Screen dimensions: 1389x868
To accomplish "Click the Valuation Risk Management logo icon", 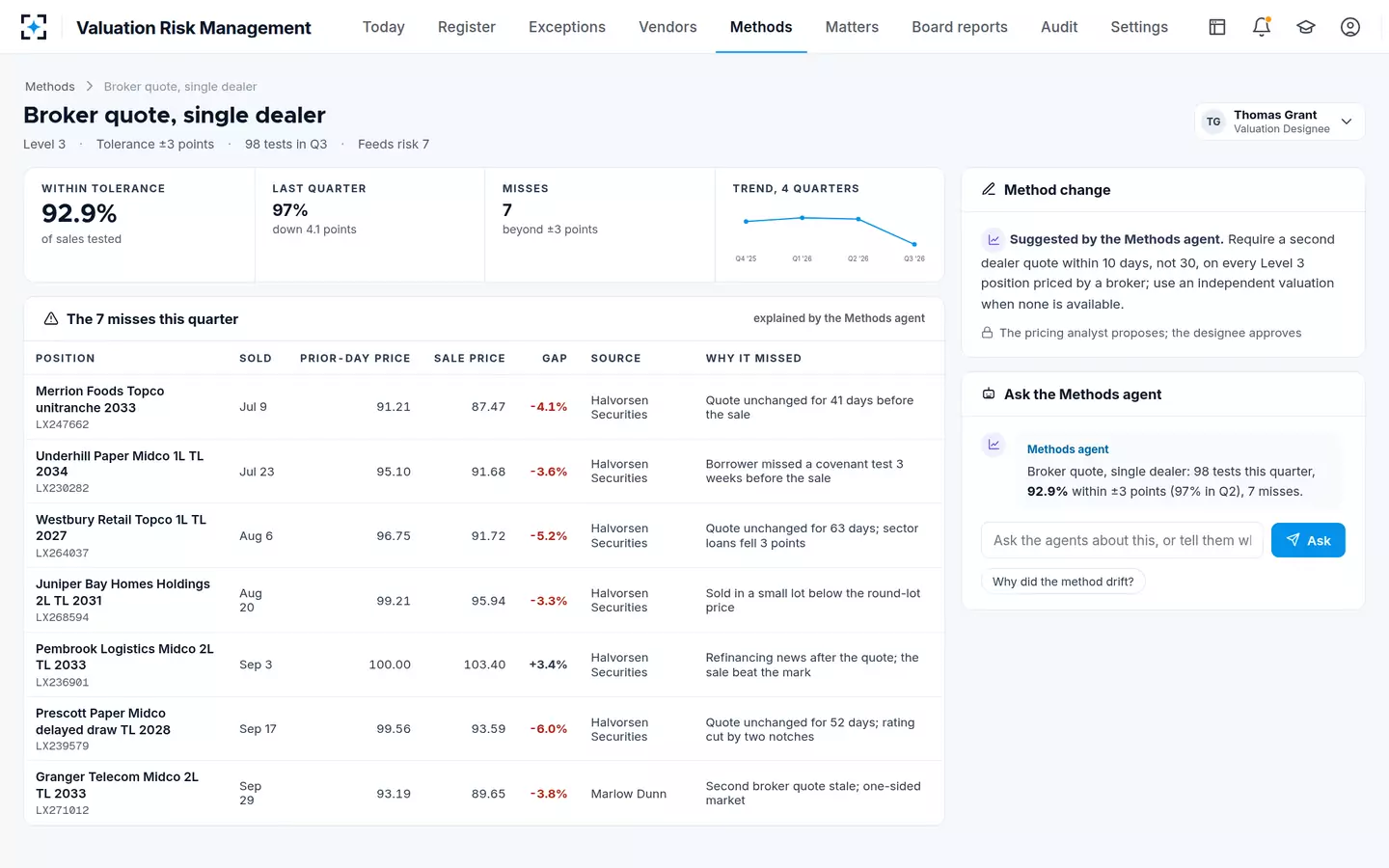I will click(x=34, y=27).
